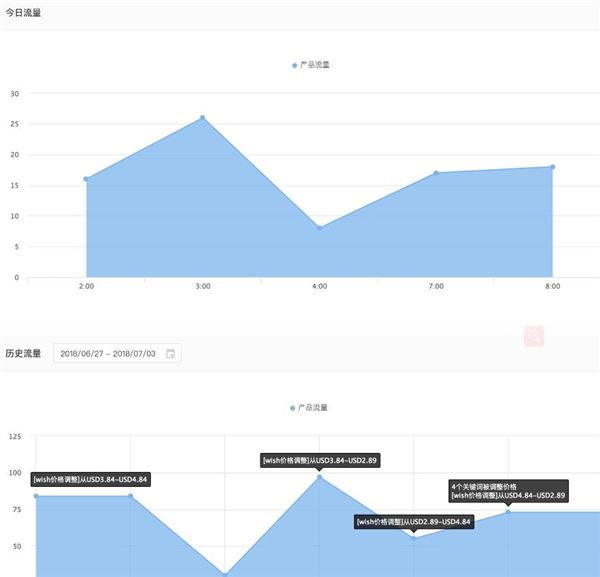Click history chart point under 4个关键词 label
Viewport: 600px width, 577px height.
coord(508,512)
